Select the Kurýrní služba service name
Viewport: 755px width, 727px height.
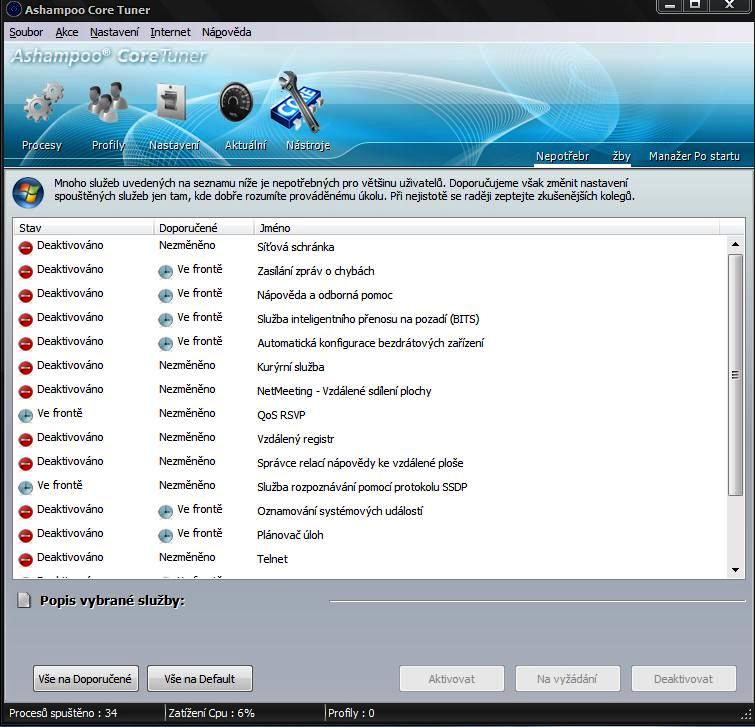click(291, 367)
